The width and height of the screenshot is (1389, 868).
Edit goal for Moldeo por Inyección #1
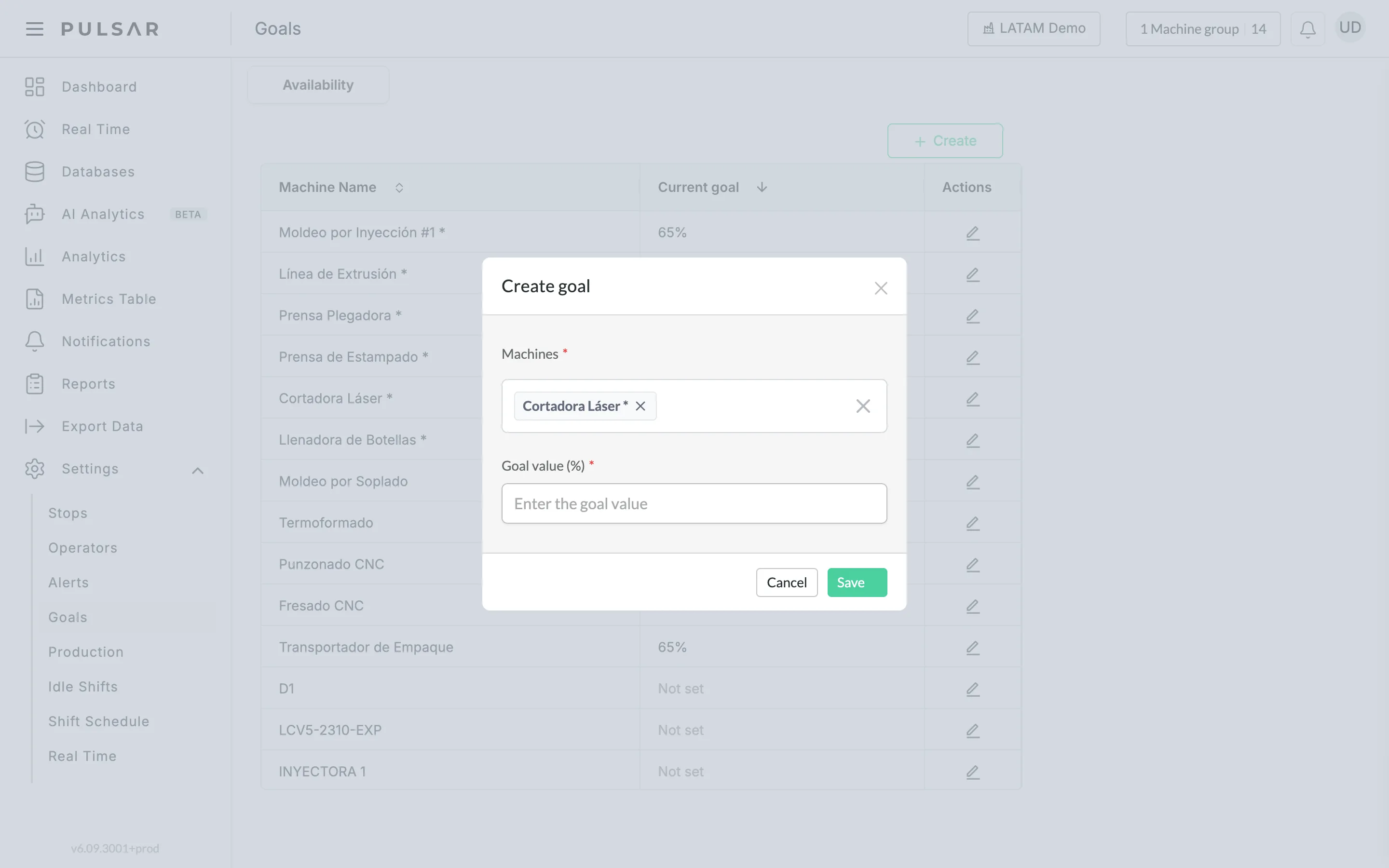click(972, 233)
